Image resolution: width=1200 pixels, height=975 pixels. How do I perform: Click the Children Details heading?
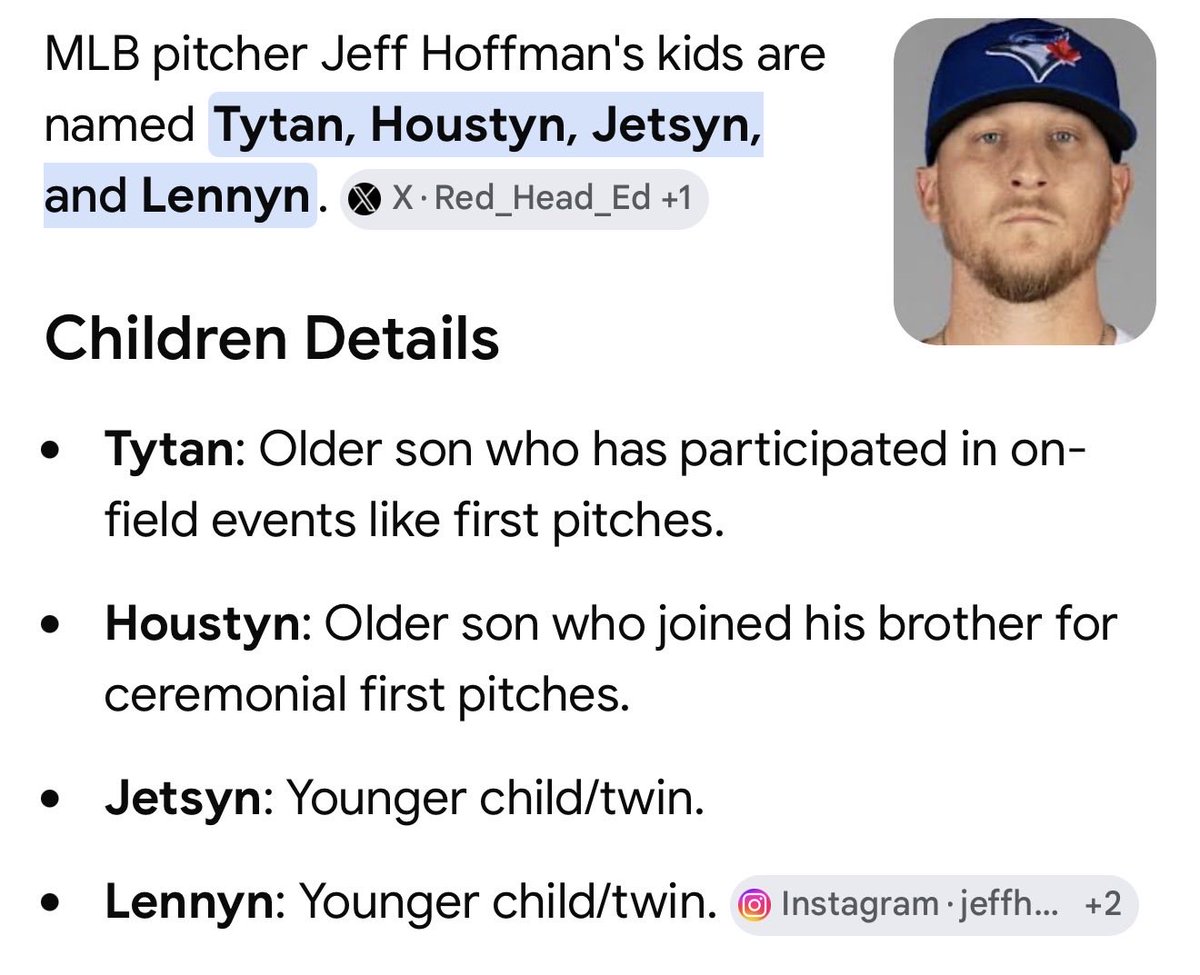(x=271, y=338)
